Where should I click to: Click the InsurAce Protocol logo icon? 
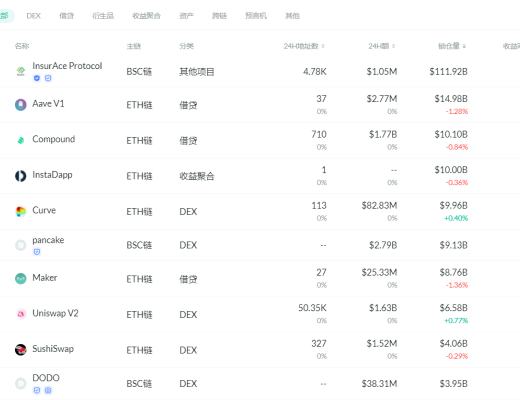pyautogui.click(x=21, y=71)
